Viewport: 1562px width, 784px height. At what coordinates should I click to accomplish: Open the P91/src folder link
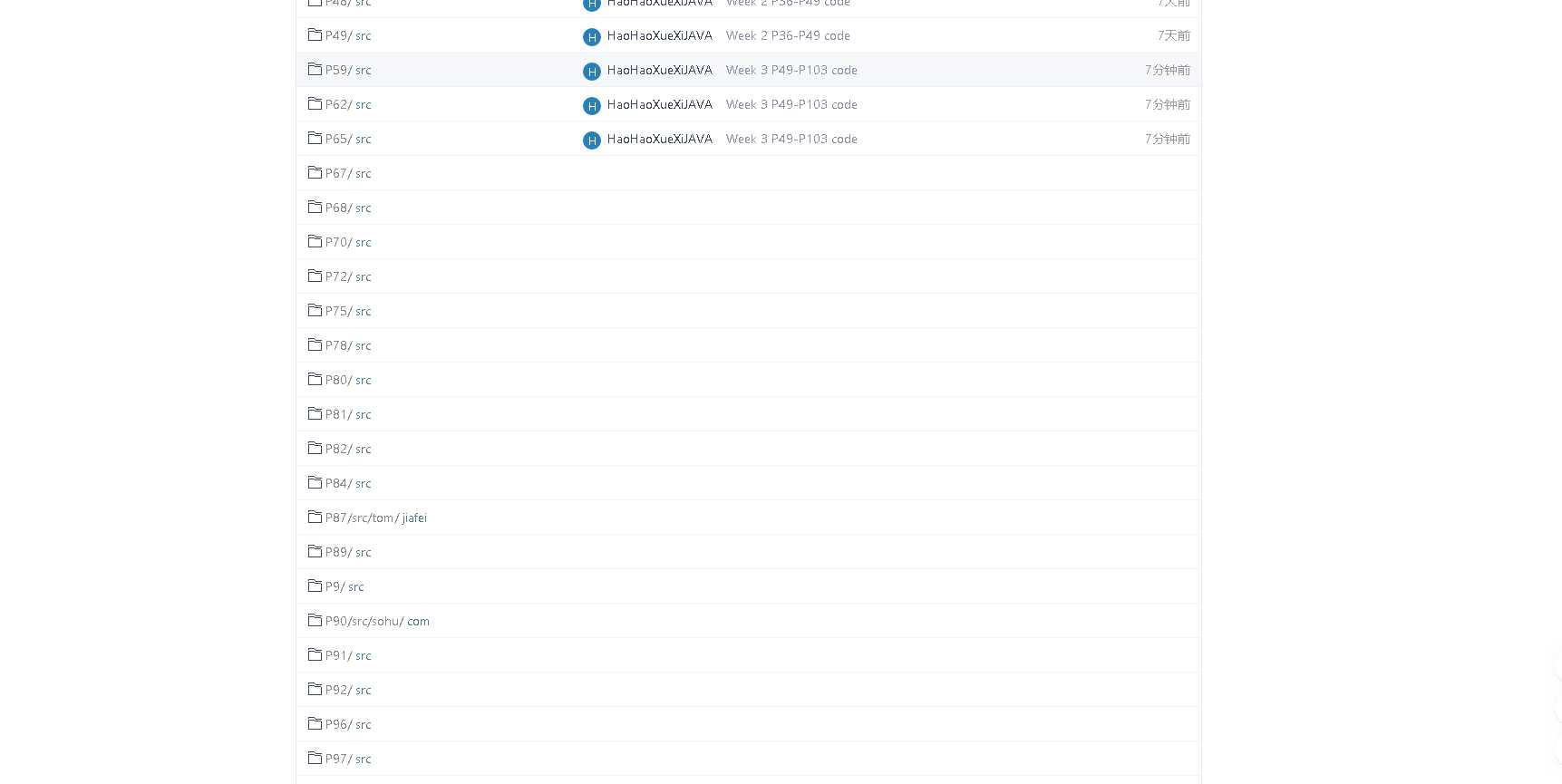[x=348, y=655]
